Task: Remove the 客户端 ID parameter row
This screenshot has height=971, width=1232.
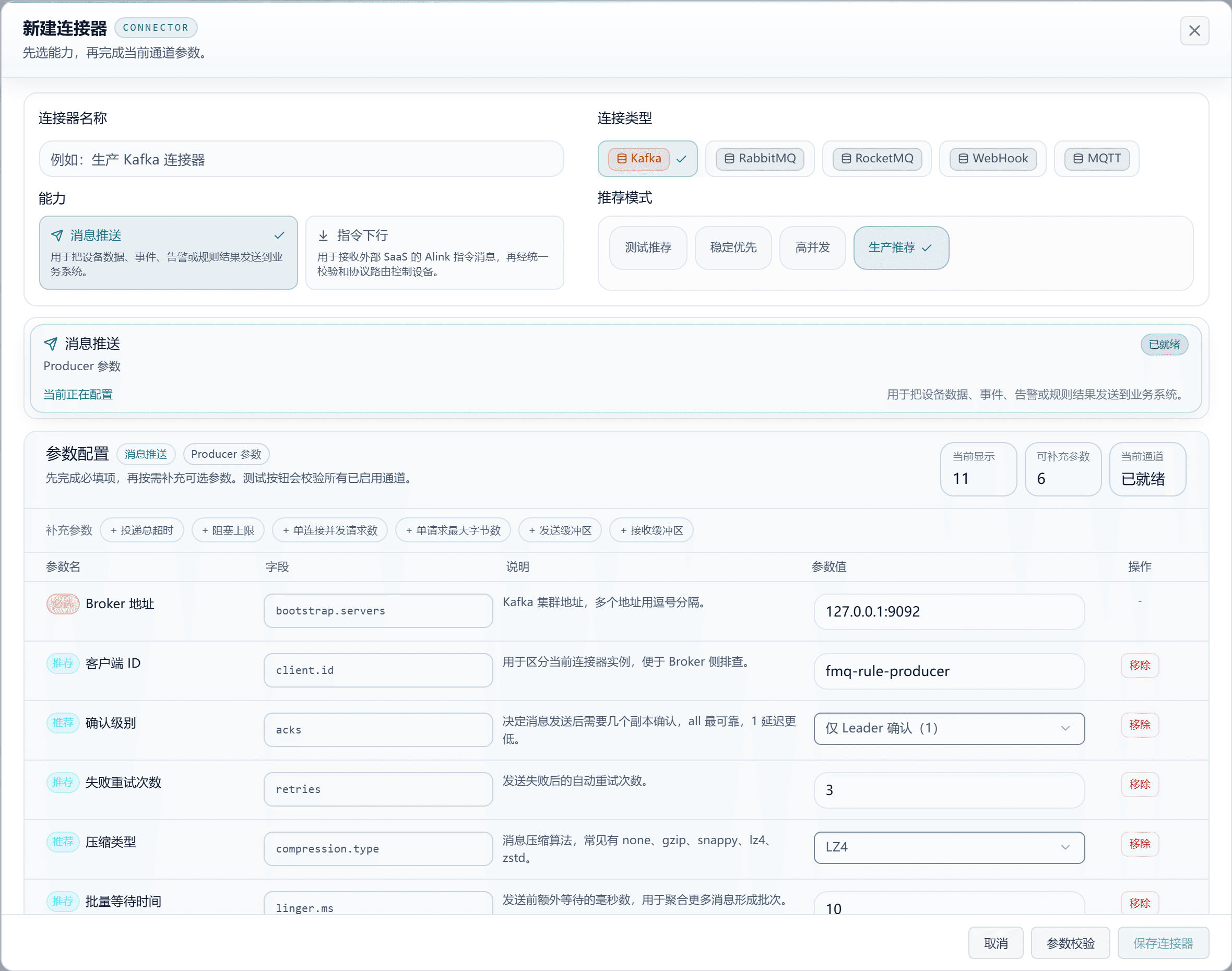Action: click(1139, 665)
